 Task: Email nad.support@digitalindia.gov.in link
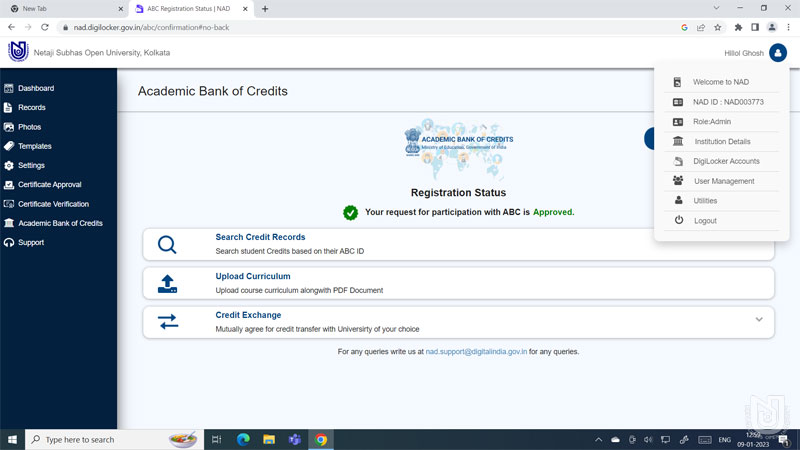[x=476, y=352]
